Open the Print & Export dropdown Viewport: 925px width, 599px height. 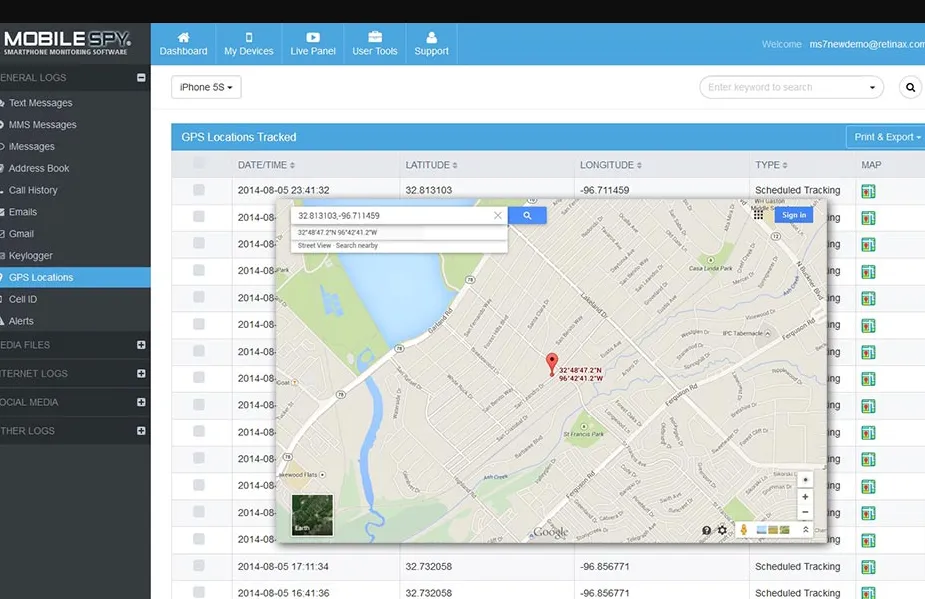point(886,137)
